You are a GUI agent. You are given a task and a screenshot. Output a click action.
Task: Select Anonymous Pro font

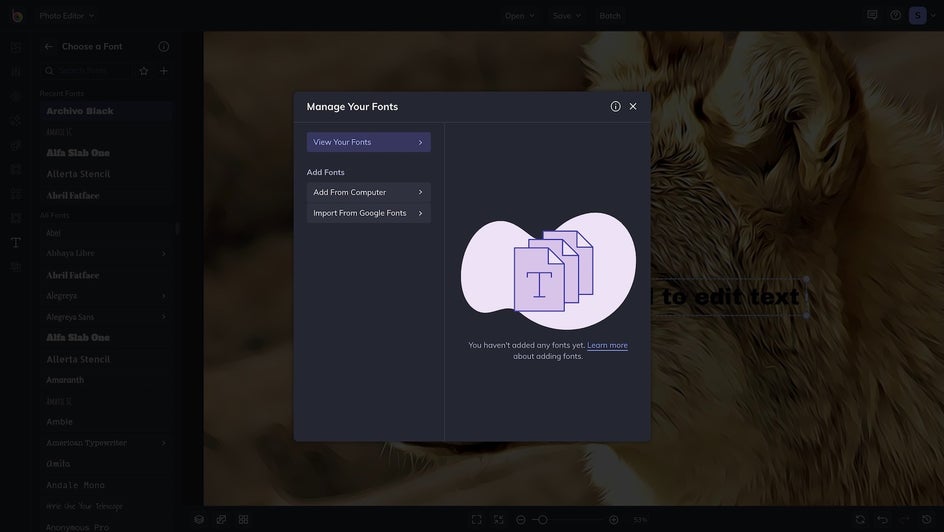pos(106,527)
